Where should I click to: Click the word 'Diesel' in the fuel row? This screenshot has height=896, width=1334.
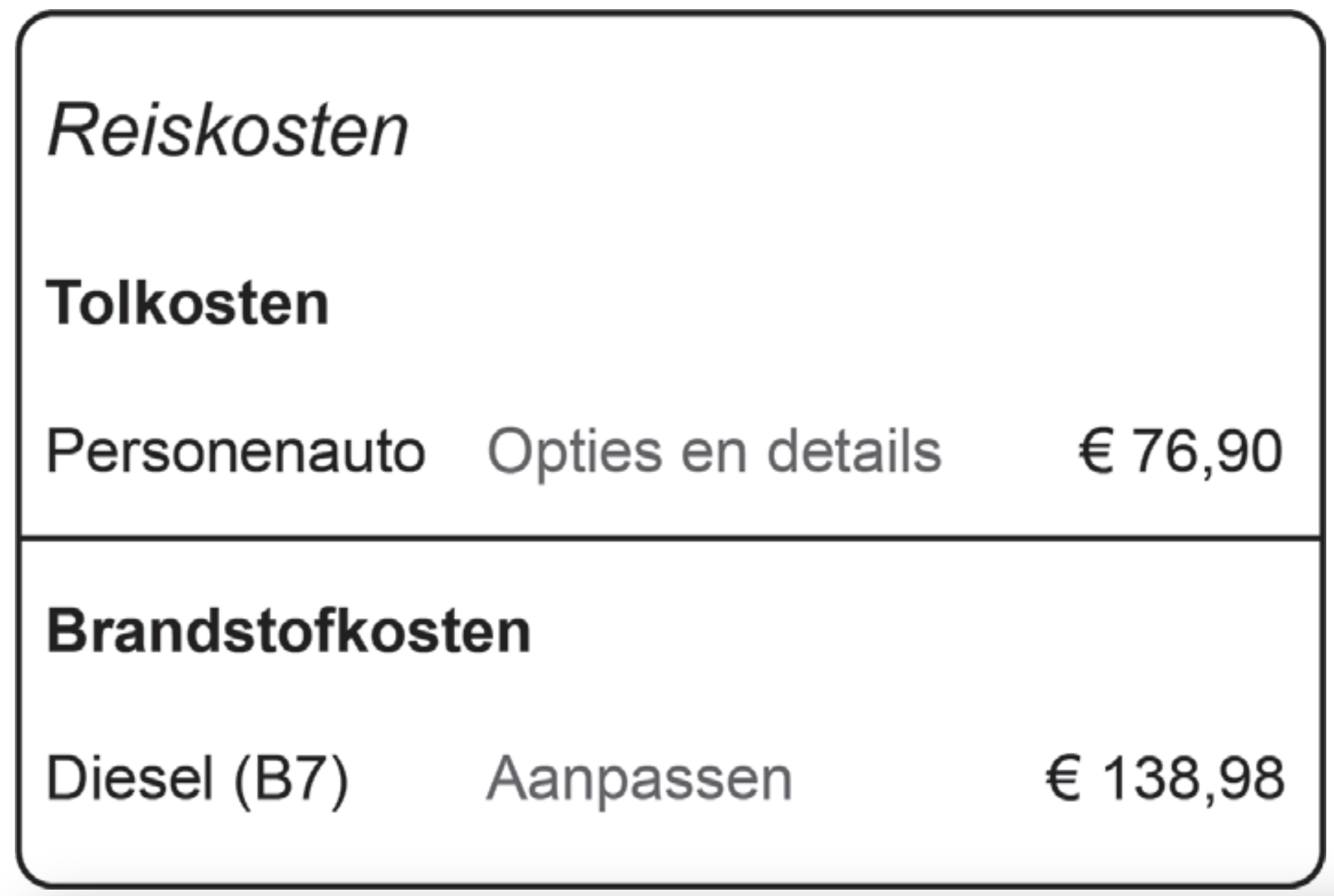click(x=130, y=779)
